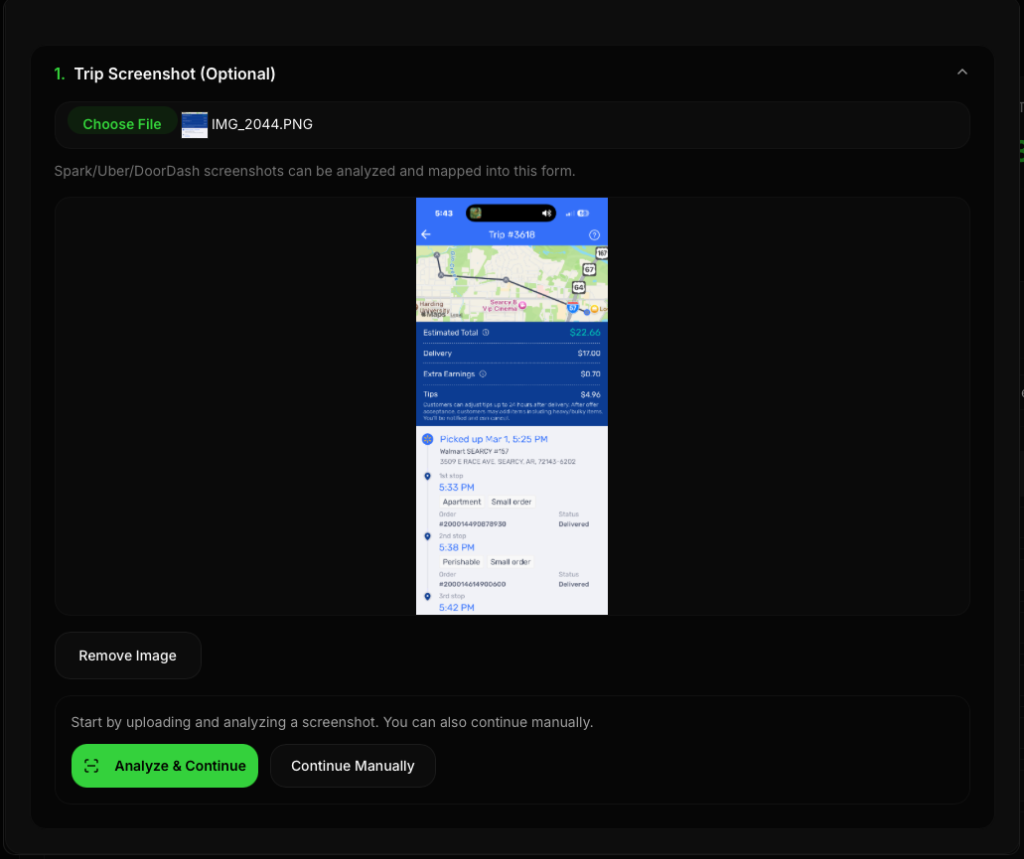This screenshot has width=1024, height=859.
Task: Select the Searcy 8 VIP Cinema map marker
Action: point(523,306)
